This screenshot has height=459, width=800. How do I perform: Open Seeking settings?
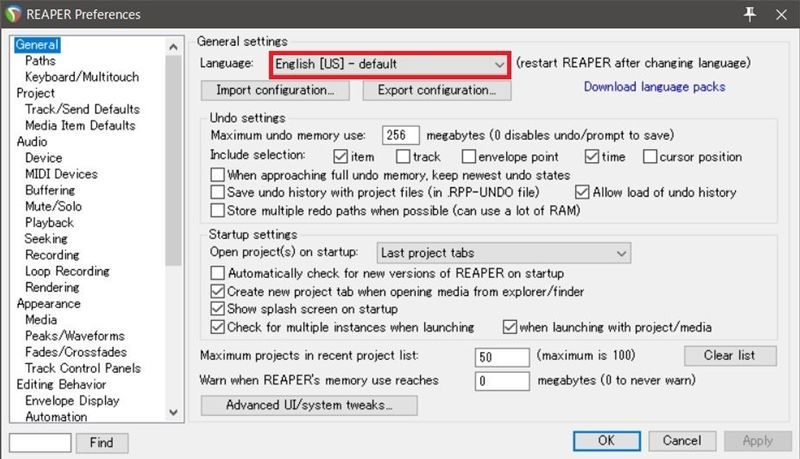(46, 239)
